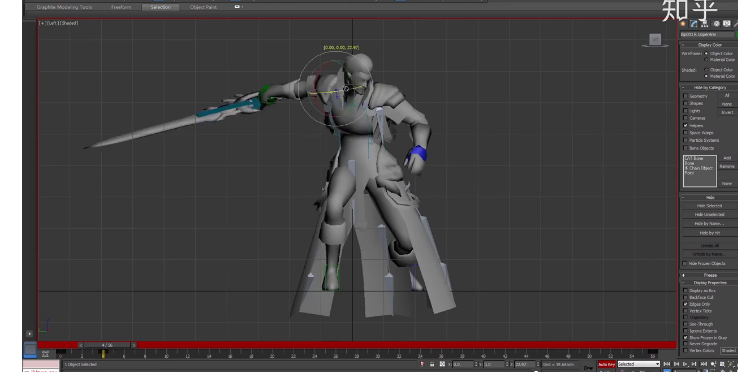This screenshot has height=372, width=738.
Task: Click the Unhide All button
Action: (709, 246)
